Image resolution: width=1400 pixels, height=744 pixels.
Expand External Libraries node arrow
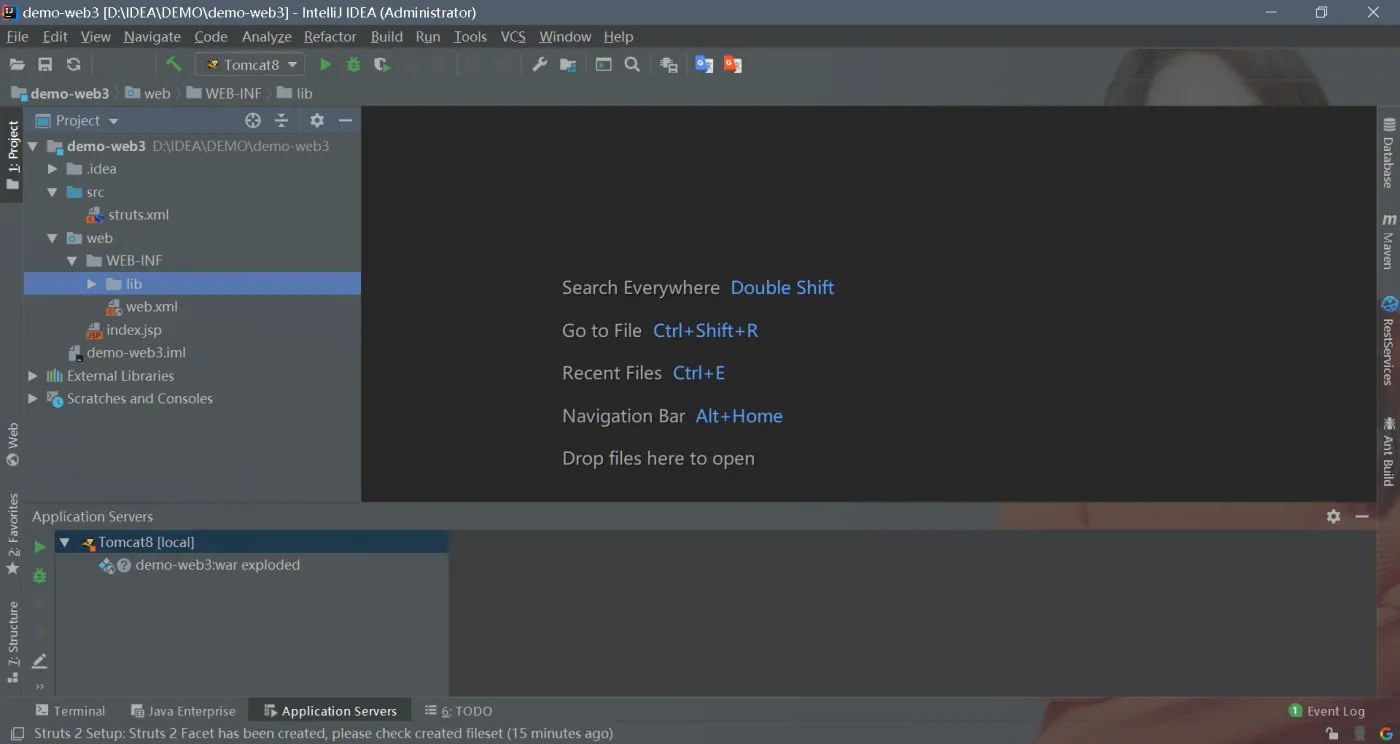click(x=33, y=376)
